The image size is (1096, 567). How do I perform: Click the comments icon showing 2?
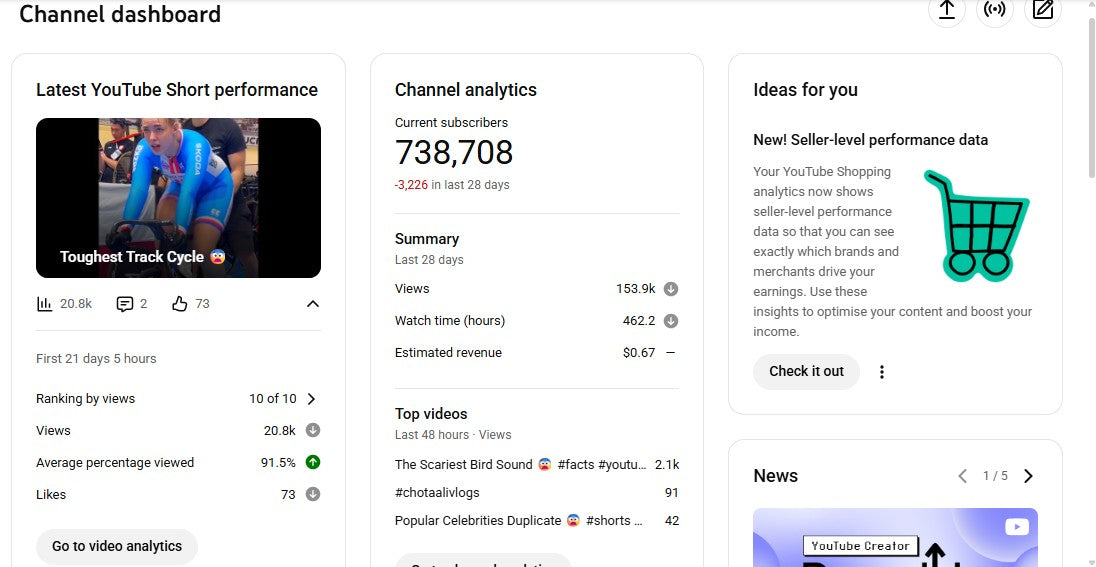125,304
